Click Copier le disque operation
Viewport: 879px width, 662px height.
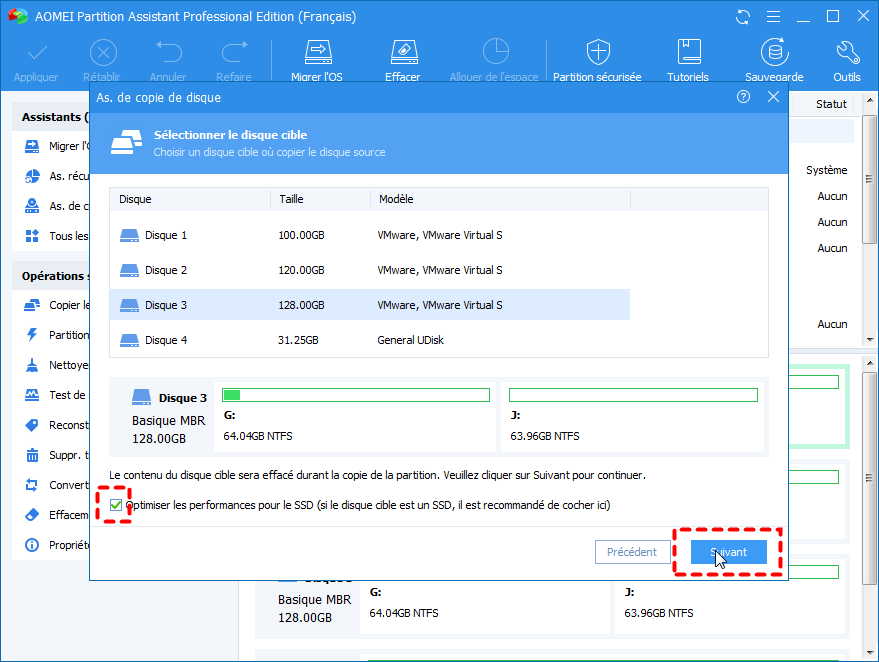pos(57,305)
